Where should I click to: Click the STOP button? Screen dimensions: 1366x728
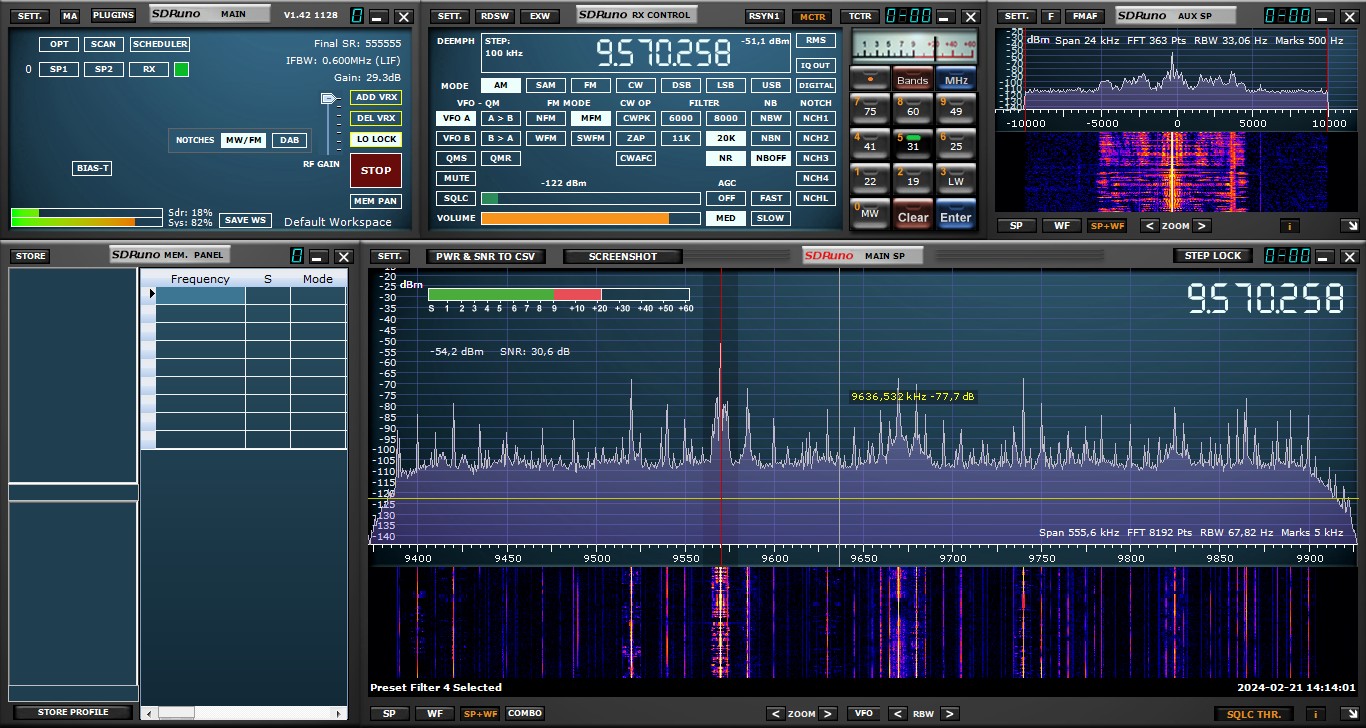pyautogui.click(x=376, y=170)
